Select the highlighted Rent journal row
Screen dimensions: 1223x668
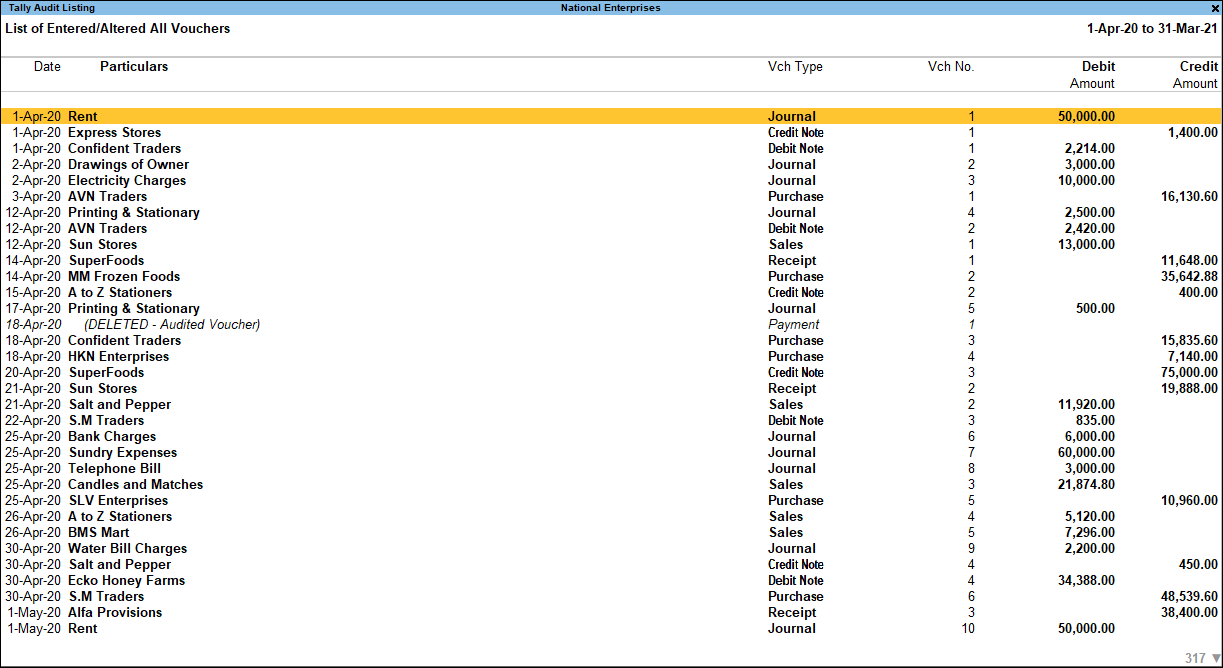point(611,116)
